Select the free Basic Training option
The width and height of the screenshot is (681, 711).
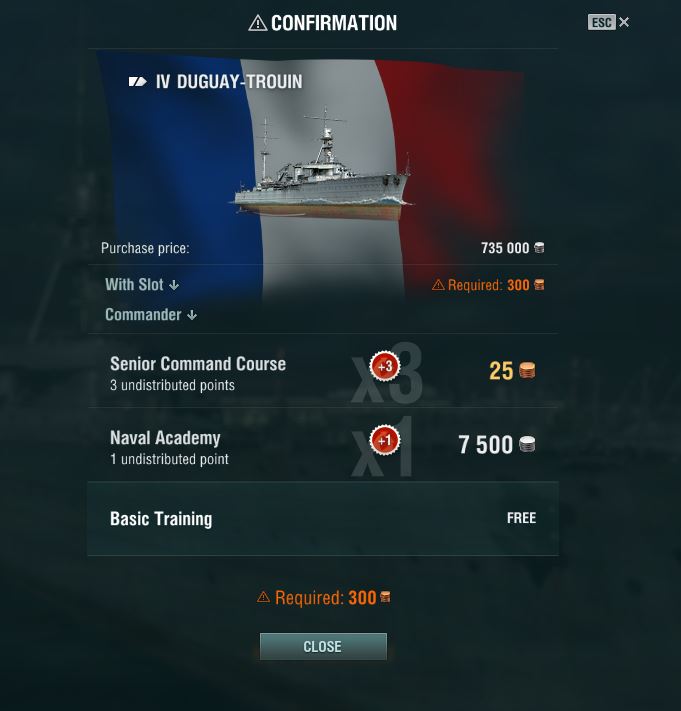coord(323,519)
